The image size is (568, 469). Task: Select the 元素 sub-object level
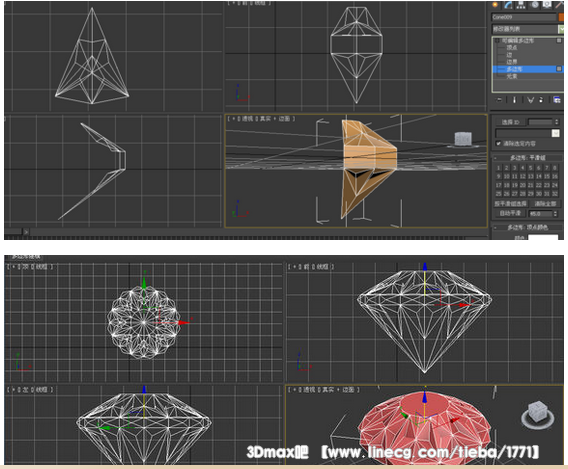[x=512, y=76]
